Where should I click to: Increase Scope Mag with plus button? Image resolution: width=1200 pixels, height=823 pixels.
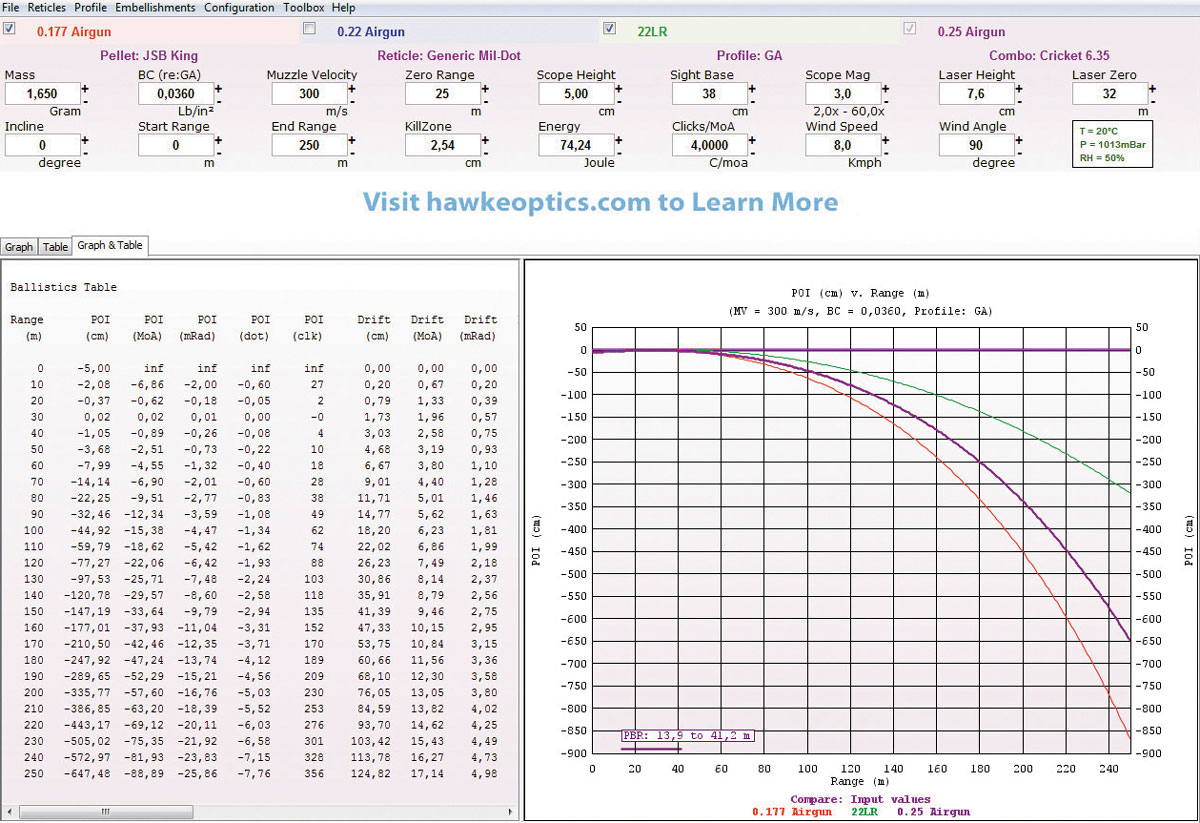pos(885,88)
